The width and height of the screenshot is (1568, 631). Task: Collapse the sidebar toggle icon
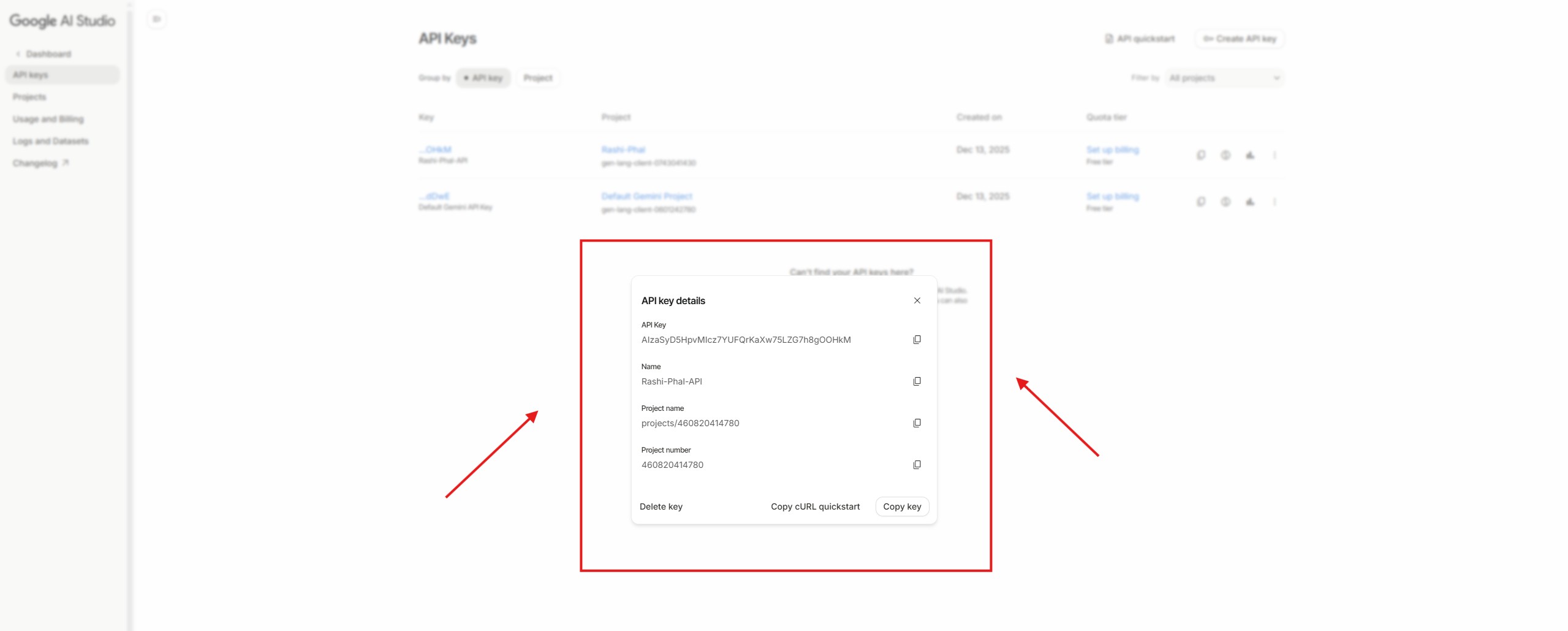[157, 20]
